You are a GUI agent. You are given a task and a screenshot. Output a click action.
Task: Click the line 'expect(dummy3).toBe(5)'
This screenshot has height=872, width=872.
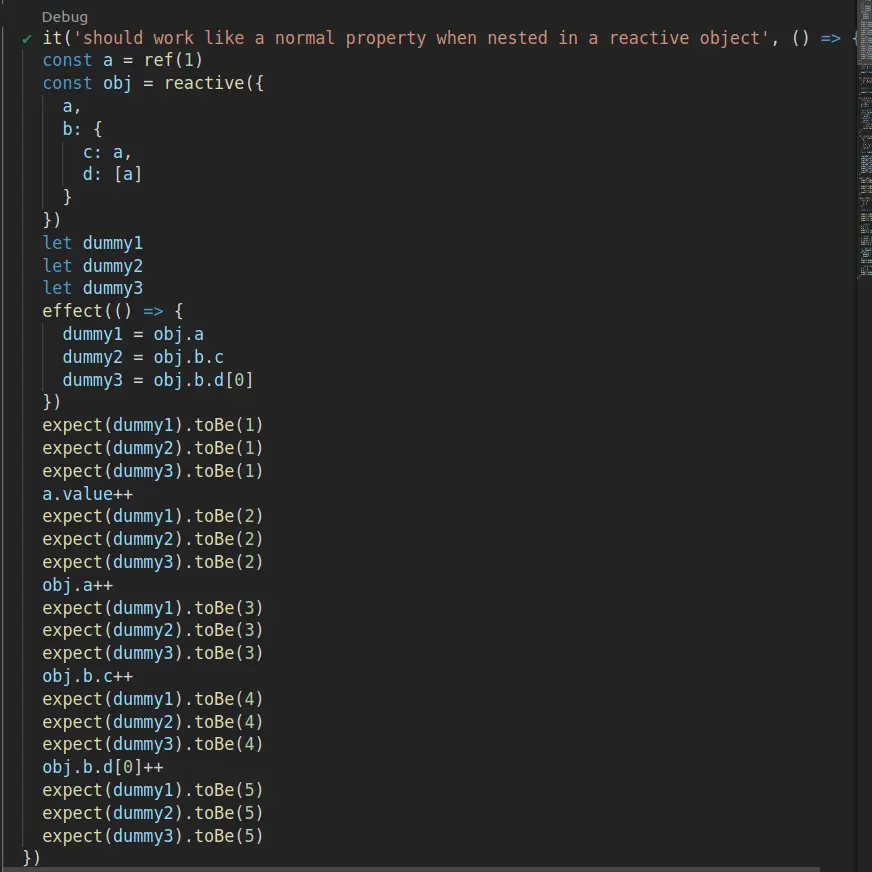coord(152,836)
